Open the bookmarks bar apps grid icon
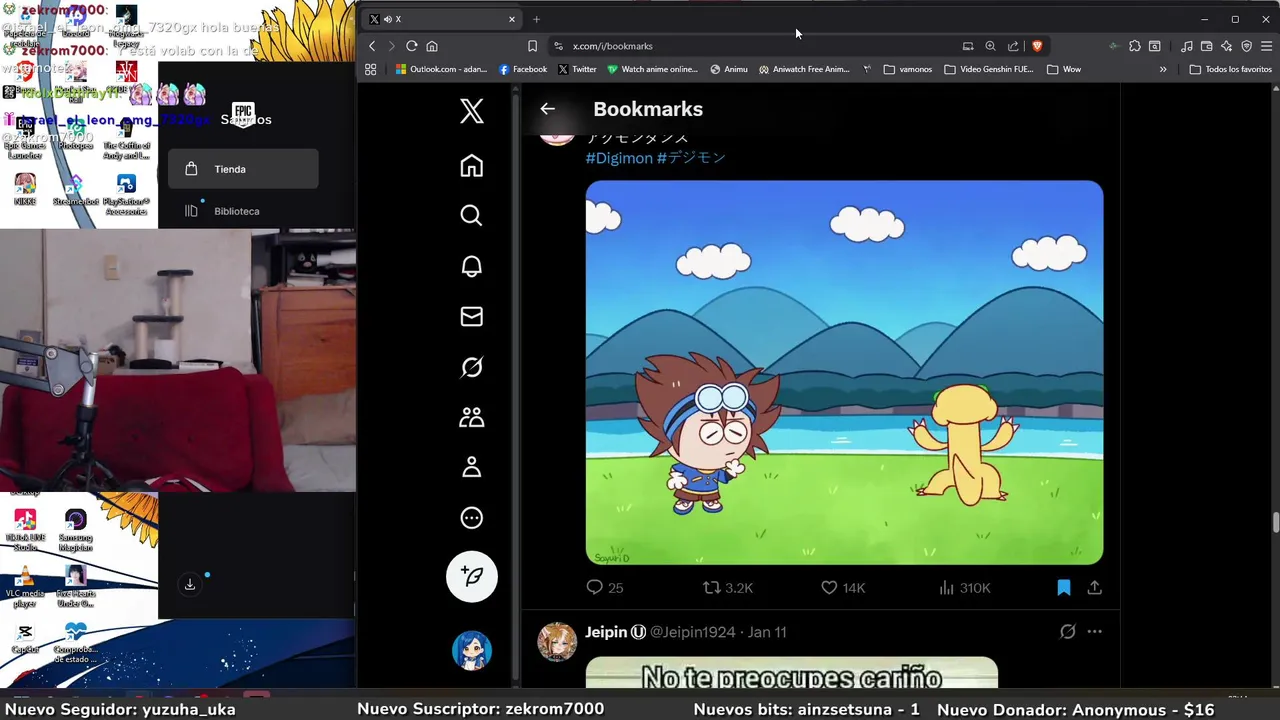1280x720 pixels. [x=370, y=69]
